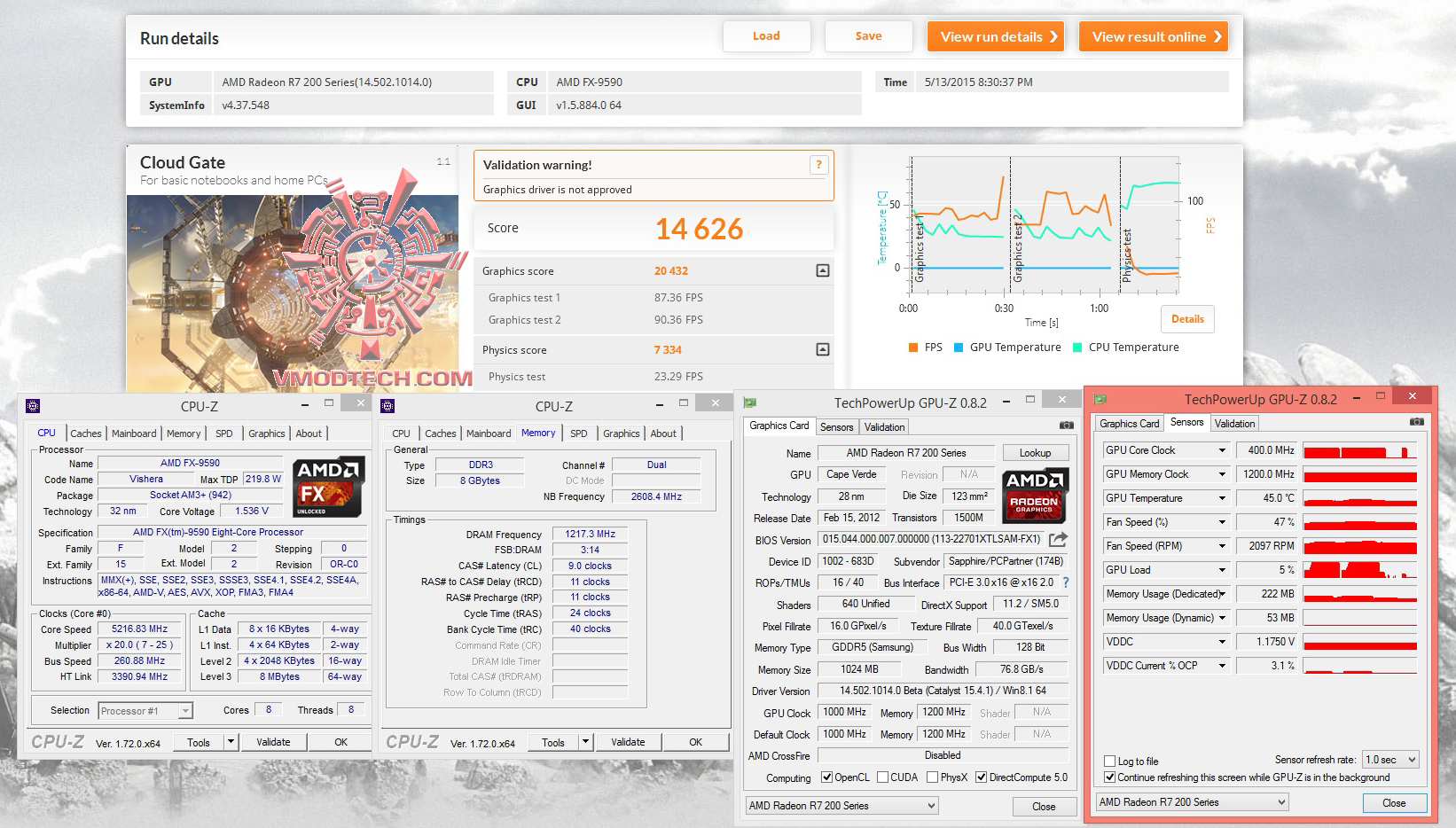The image size is (1456, 828).
Task: Open the Bus Interface question mark help
Action: 1066,582
